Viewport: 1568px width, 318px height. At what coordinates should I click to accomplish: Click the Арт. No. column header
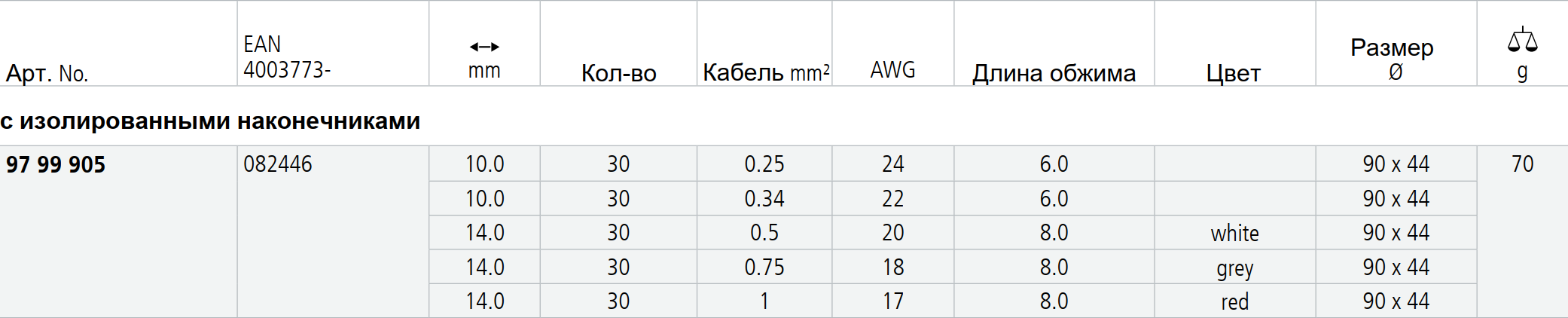(47, 73)
